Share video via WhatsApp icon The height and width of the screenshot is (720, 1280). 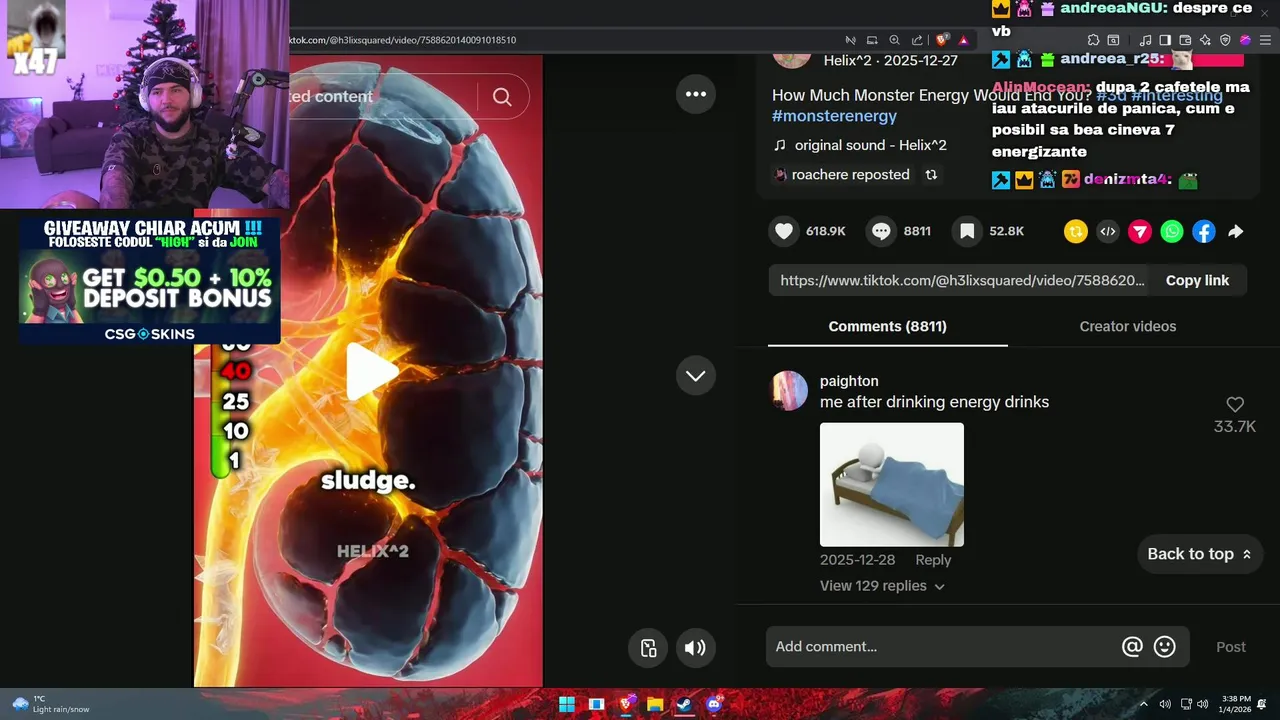click(x=1172, y=232)
